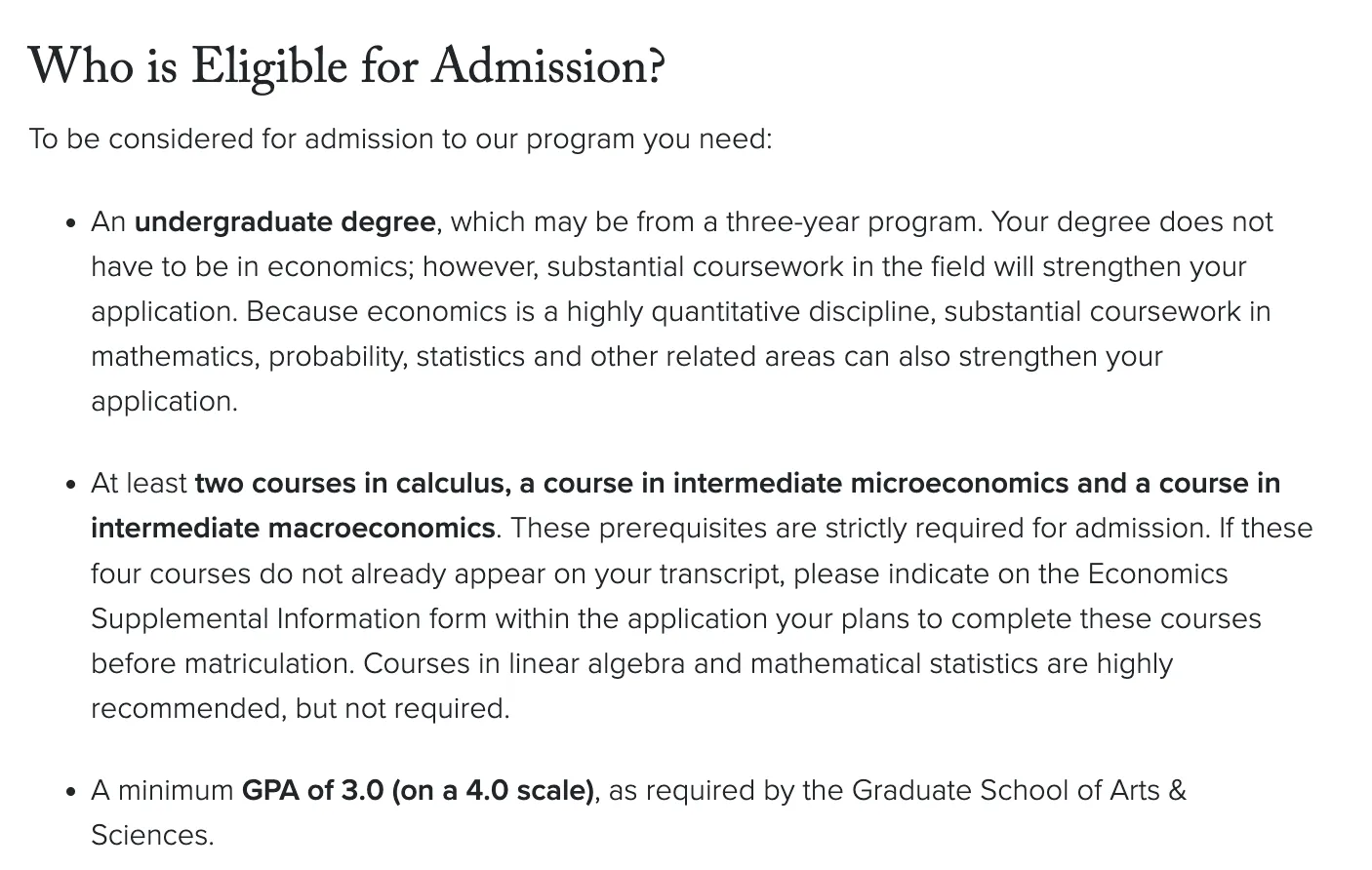Click the word "Sciences." on the last line

(152, 835)
